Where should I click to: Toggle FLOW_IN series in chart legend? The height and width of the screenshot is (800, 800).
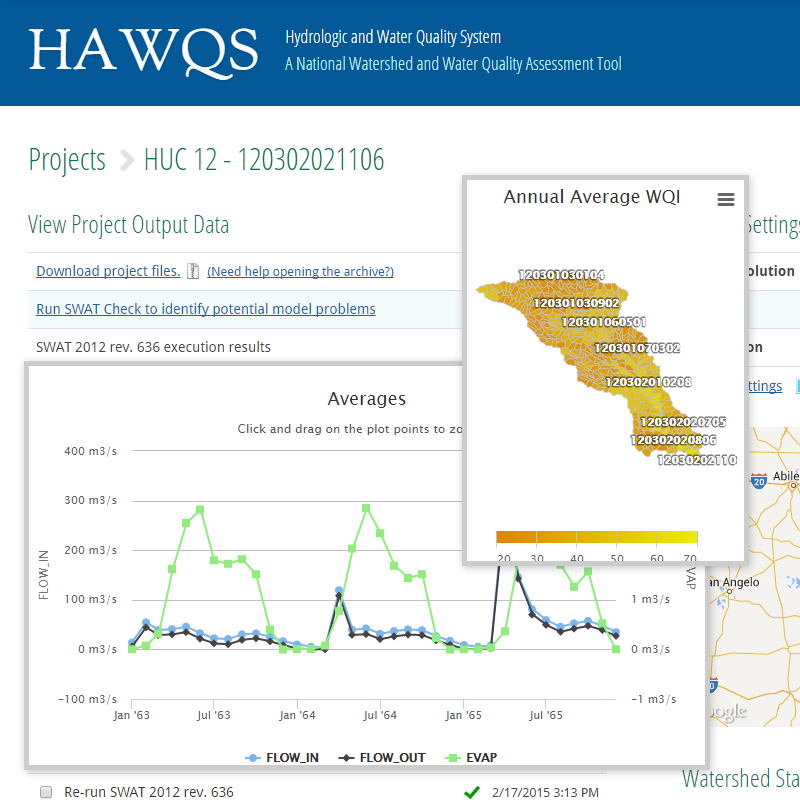(283, 758)
